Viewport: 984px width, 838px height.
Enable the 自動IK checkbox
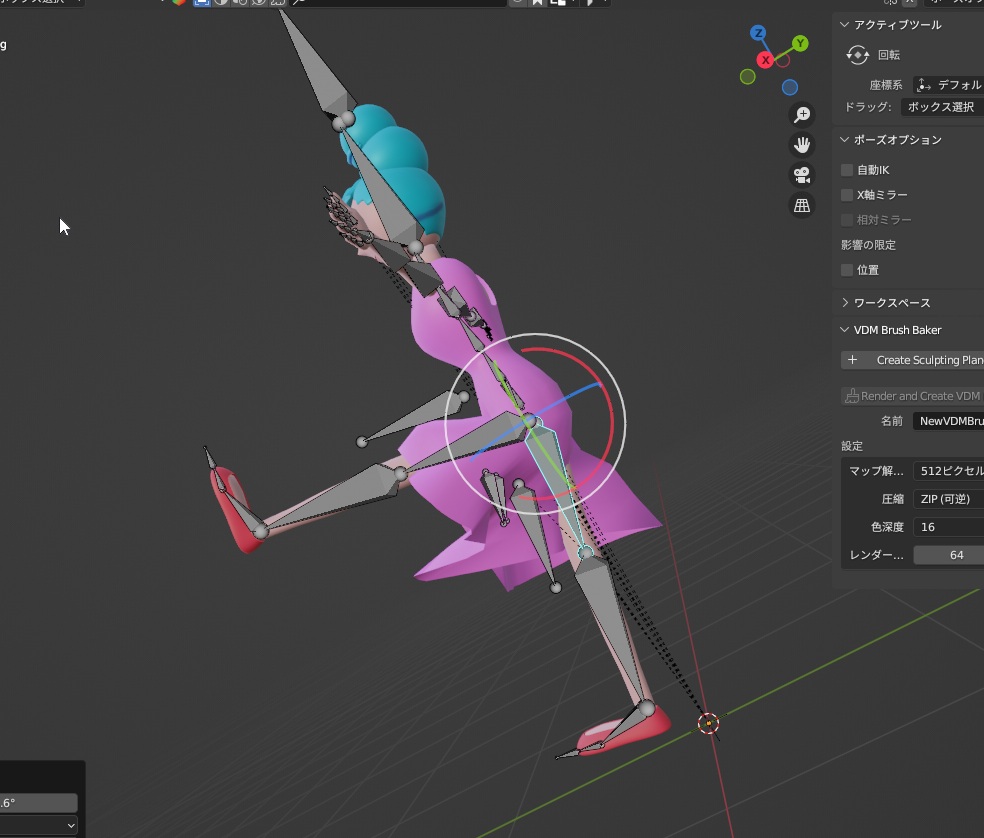coord(847,170)
